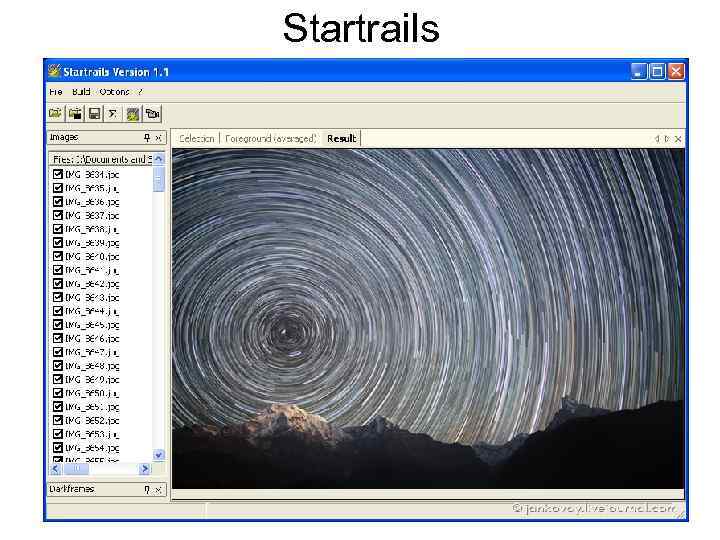Click the Open Darkframes toolbar icon

coord(75,113)
